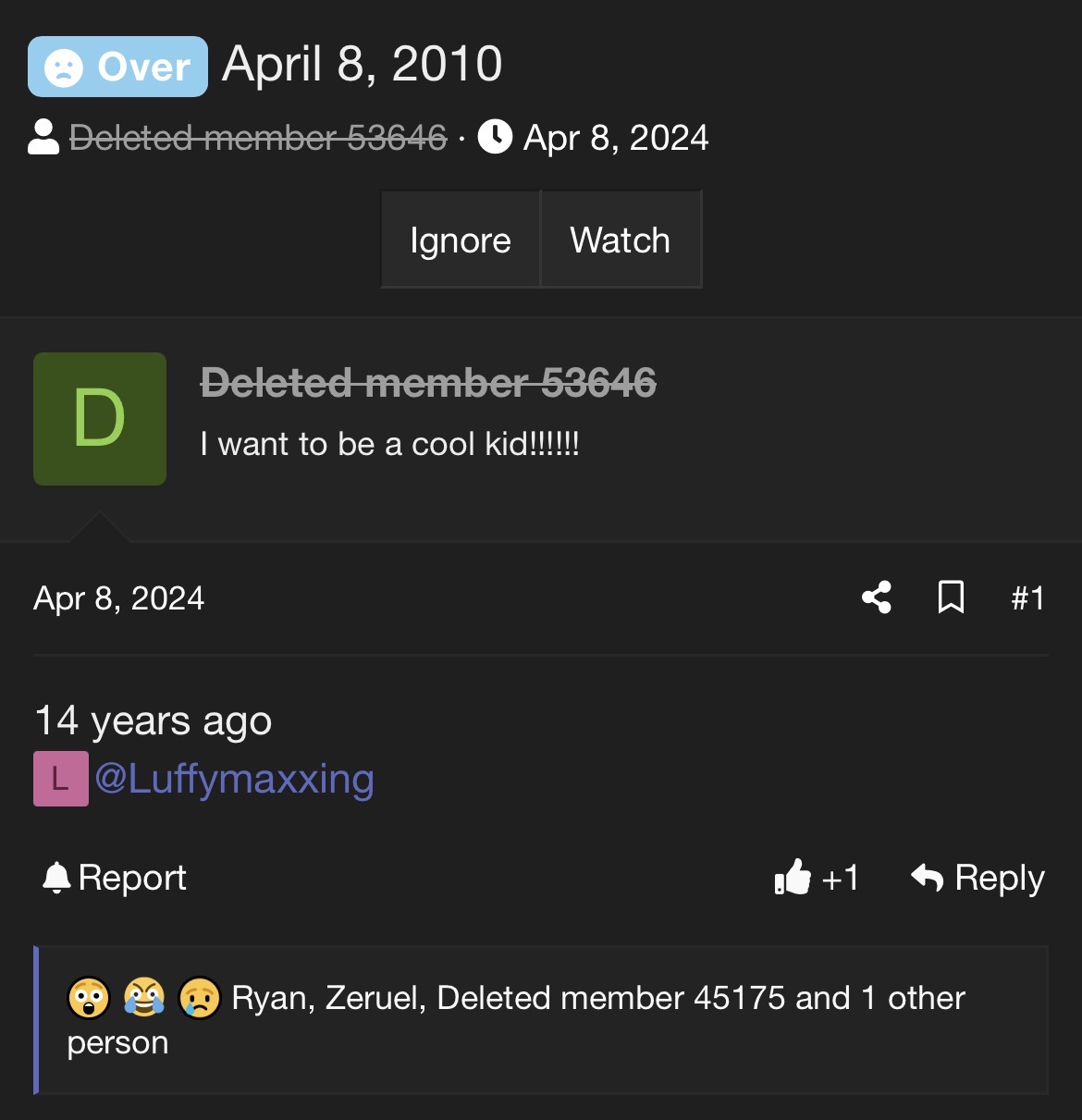Click the clock icon by thread date
Image resolution: width=1082 pixels, height=1120 pixels.
[495, 138]
